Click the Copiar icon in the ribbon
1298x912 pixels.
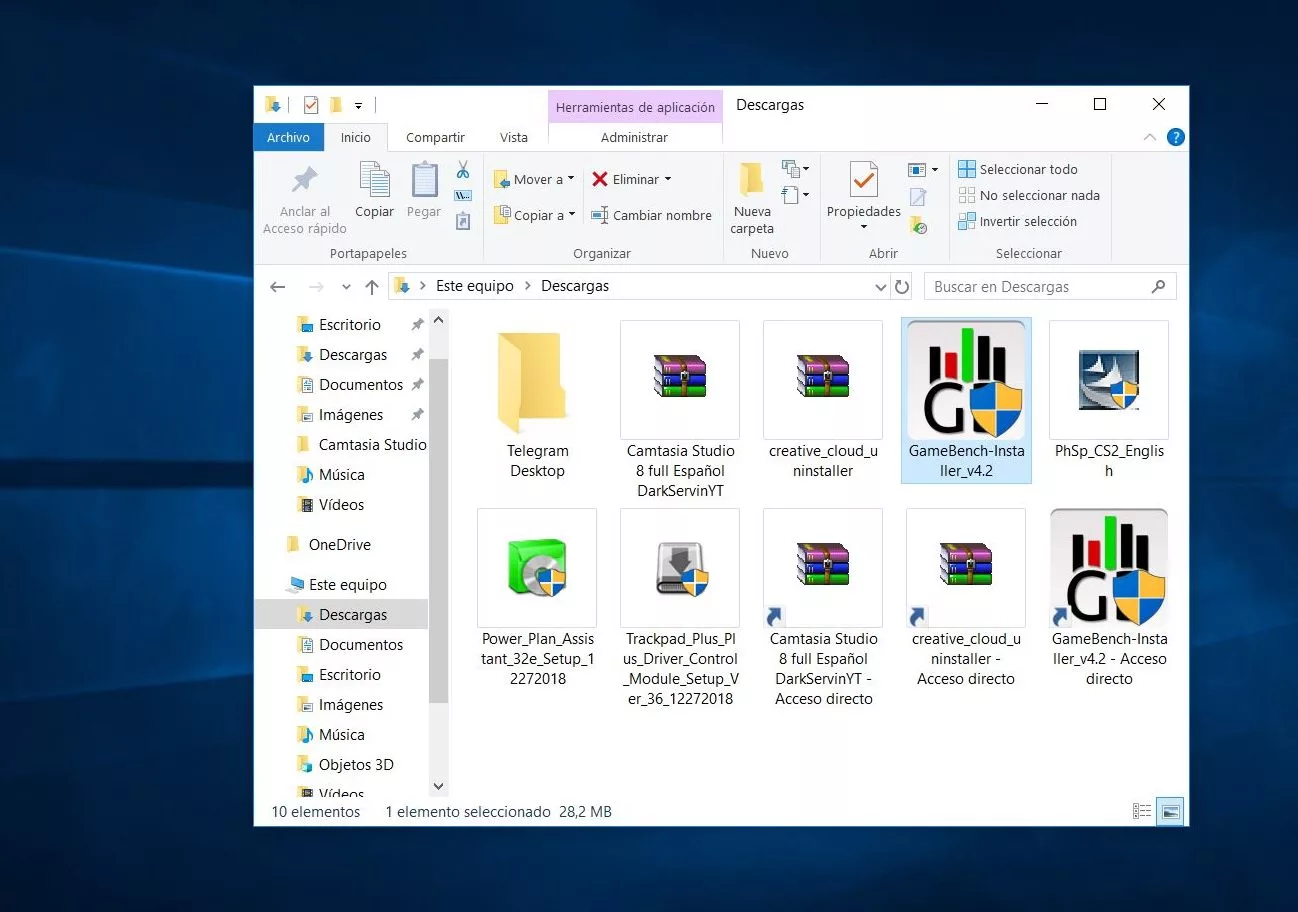375,180
